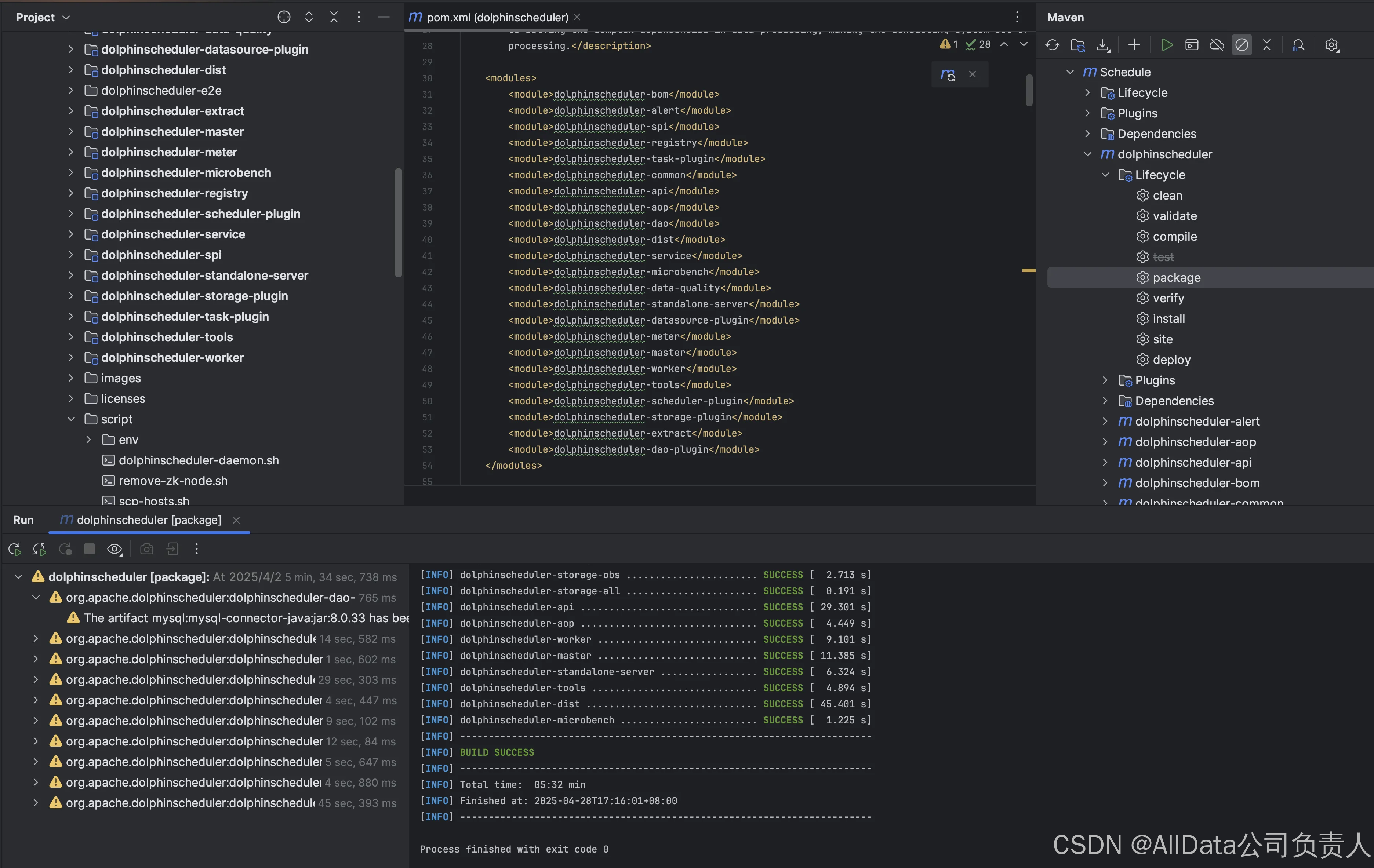Screen dimensions: 1374x868
Task: Expand dolphinscheduler Dependencies node in Maven
Action: (1105, 401)
